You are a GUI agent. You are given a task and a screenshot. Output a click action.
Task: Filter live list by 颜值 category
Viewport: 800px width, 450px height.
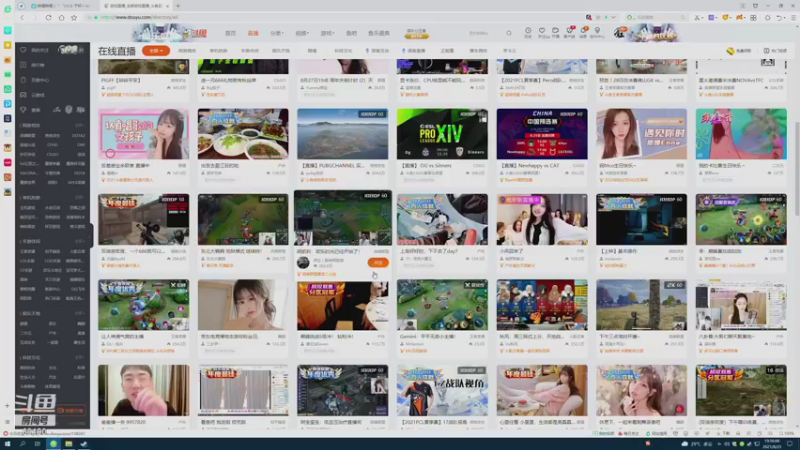click(x=312, y=51)
